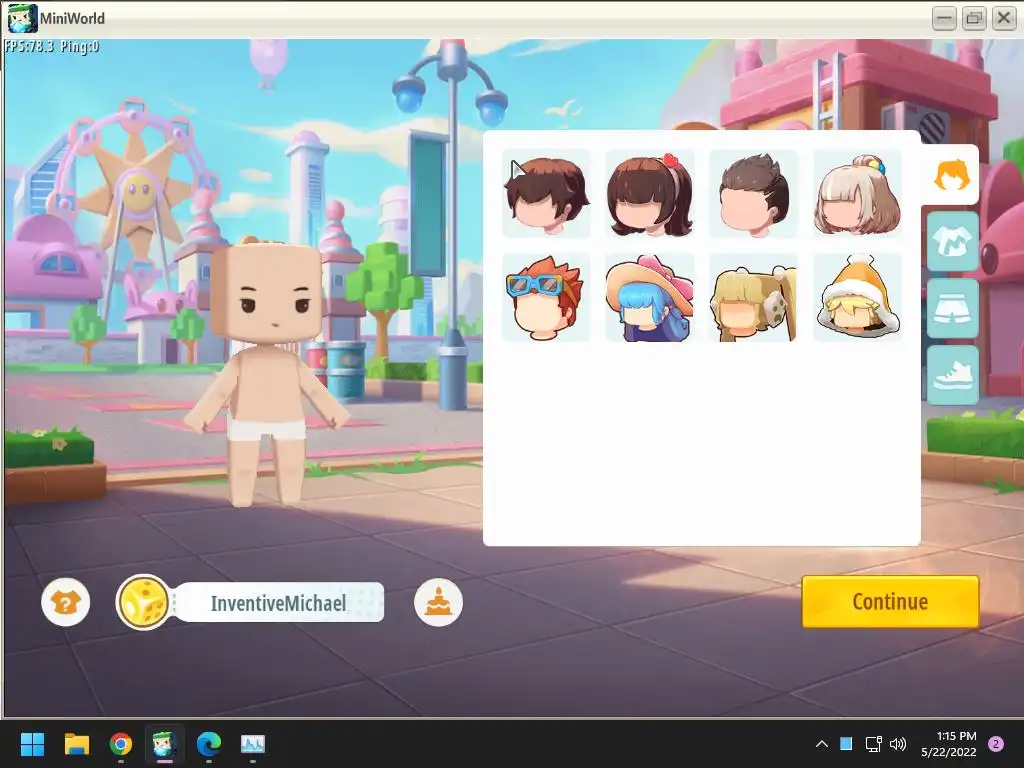Screen dimensions: 1024x768
Task: Show hidden system tray icons
Action: [822, 744]
